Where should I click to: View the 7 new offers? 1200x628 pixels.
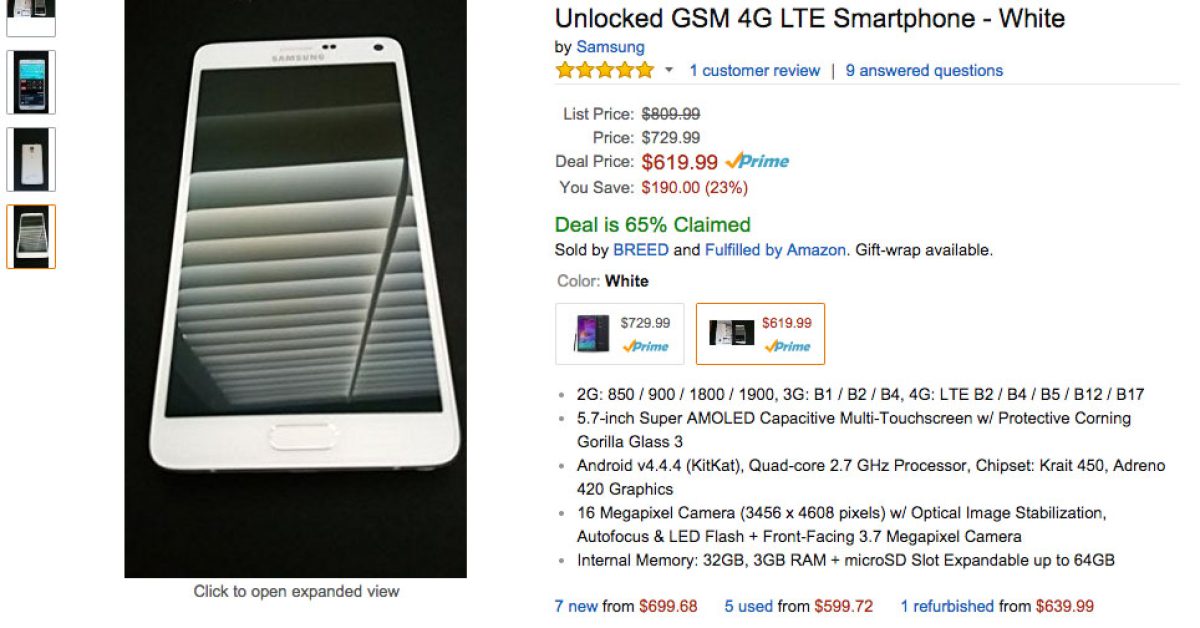point(577,606)
